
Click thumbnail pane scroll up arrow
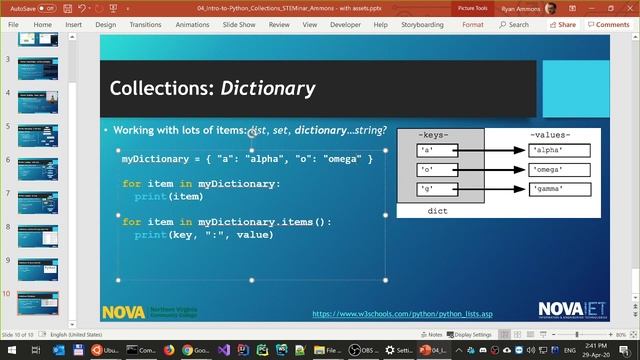pos(72,37)
